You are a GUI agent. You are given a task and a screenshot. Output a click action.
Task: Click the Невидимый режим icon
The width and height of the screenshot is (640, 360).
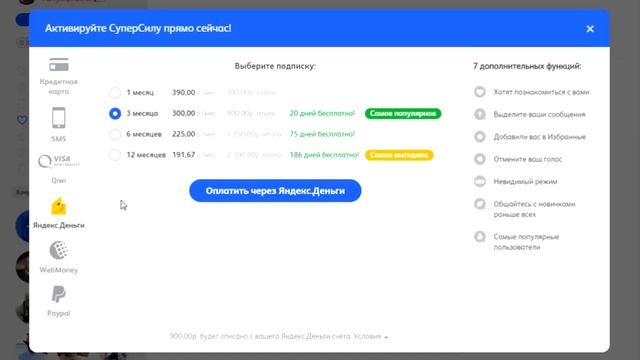(480, 181)
